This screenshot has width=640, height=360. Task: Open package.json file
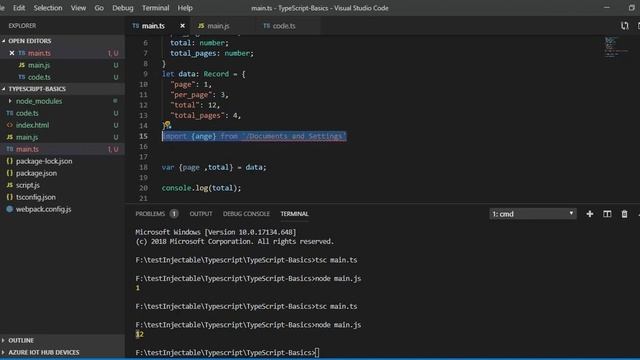click(x=36, y=173)
